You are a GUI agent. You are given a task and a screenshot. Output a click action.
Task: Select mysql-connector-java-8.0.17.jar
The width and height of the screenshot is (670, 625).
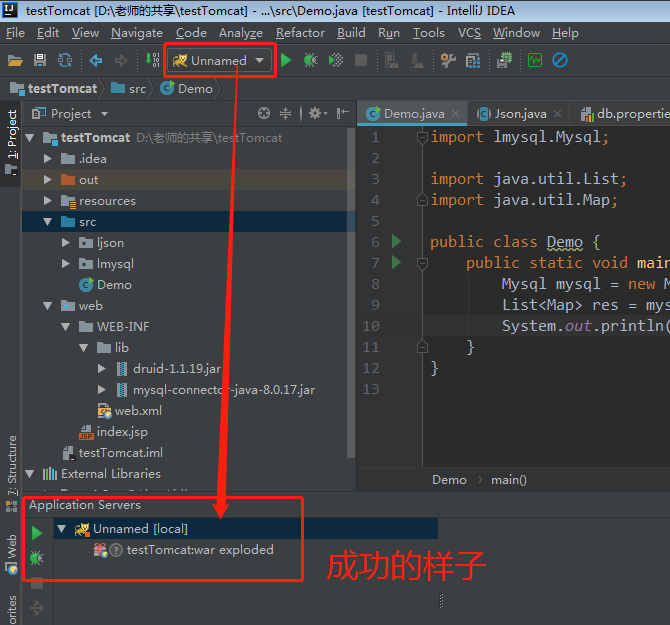click(216, 390)
